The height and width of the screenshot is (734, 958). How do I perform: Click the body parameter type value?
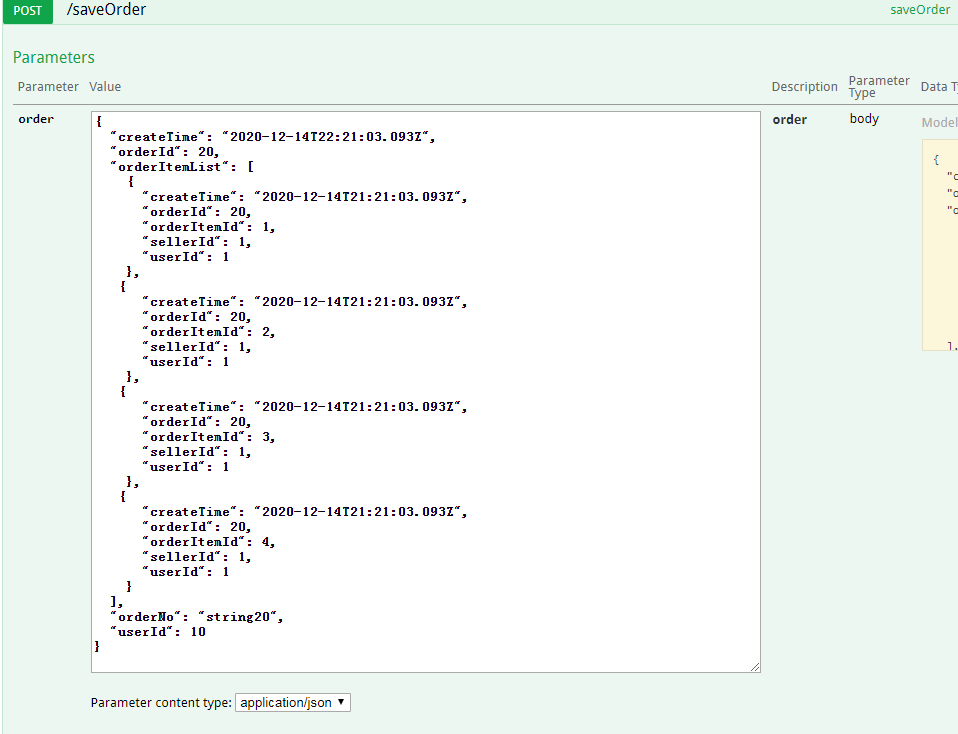click(x=864, y=119)
